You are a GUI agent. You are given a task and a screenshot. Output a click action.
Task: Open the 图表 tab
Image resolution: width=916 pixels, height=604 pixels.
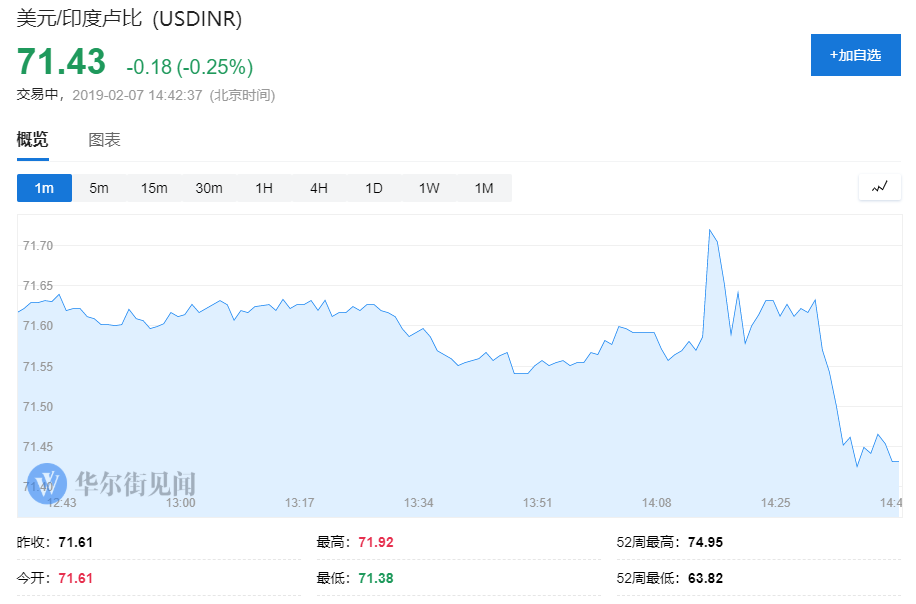pyautogui.click(x=105, y=140)
